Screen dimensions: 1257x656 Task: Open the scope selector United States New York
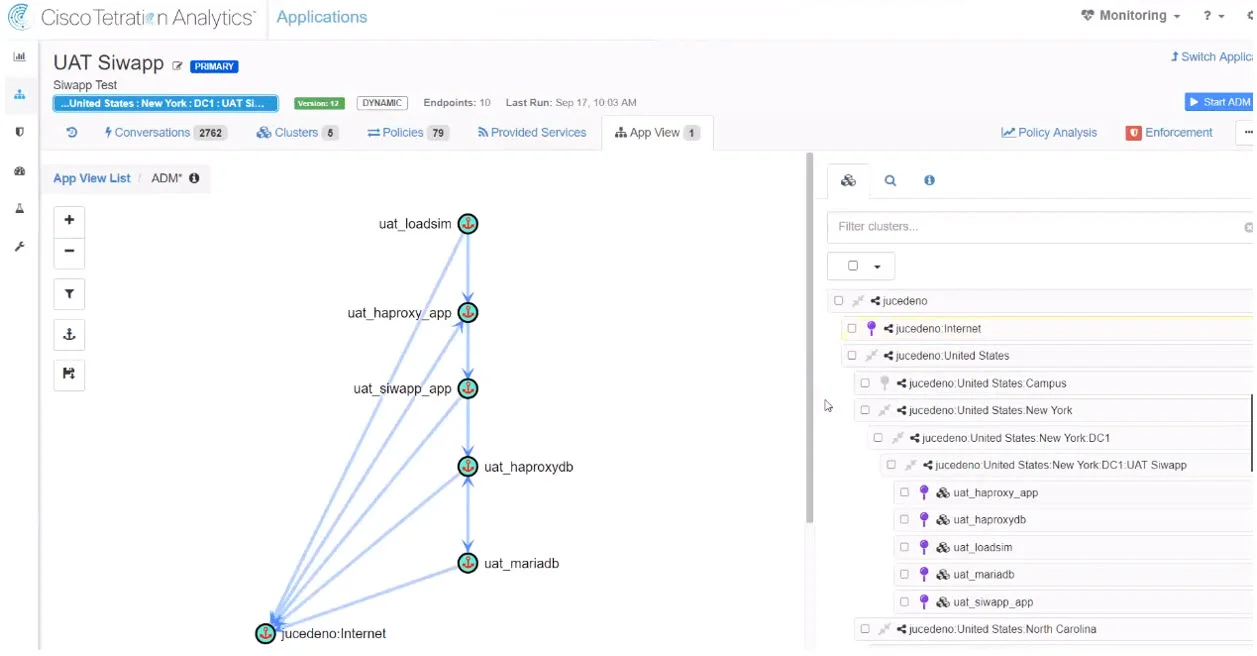pos(165,103)
